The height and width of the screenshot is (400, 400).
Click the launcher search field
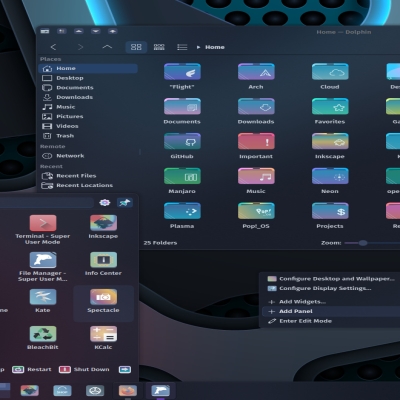click(47, 203)
